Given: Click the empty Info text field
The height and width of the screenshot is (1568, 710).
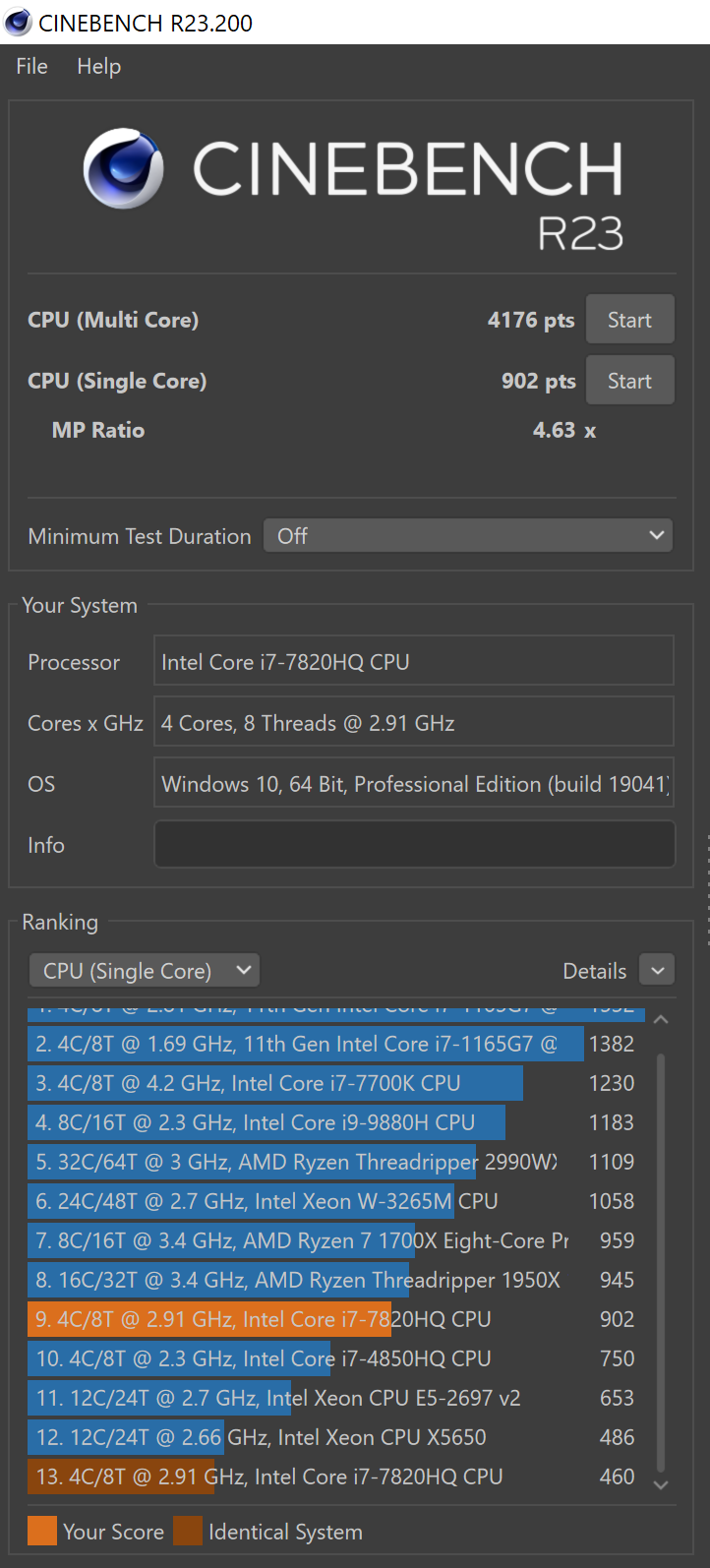Looking at the screenshot, I should [414, 845].
